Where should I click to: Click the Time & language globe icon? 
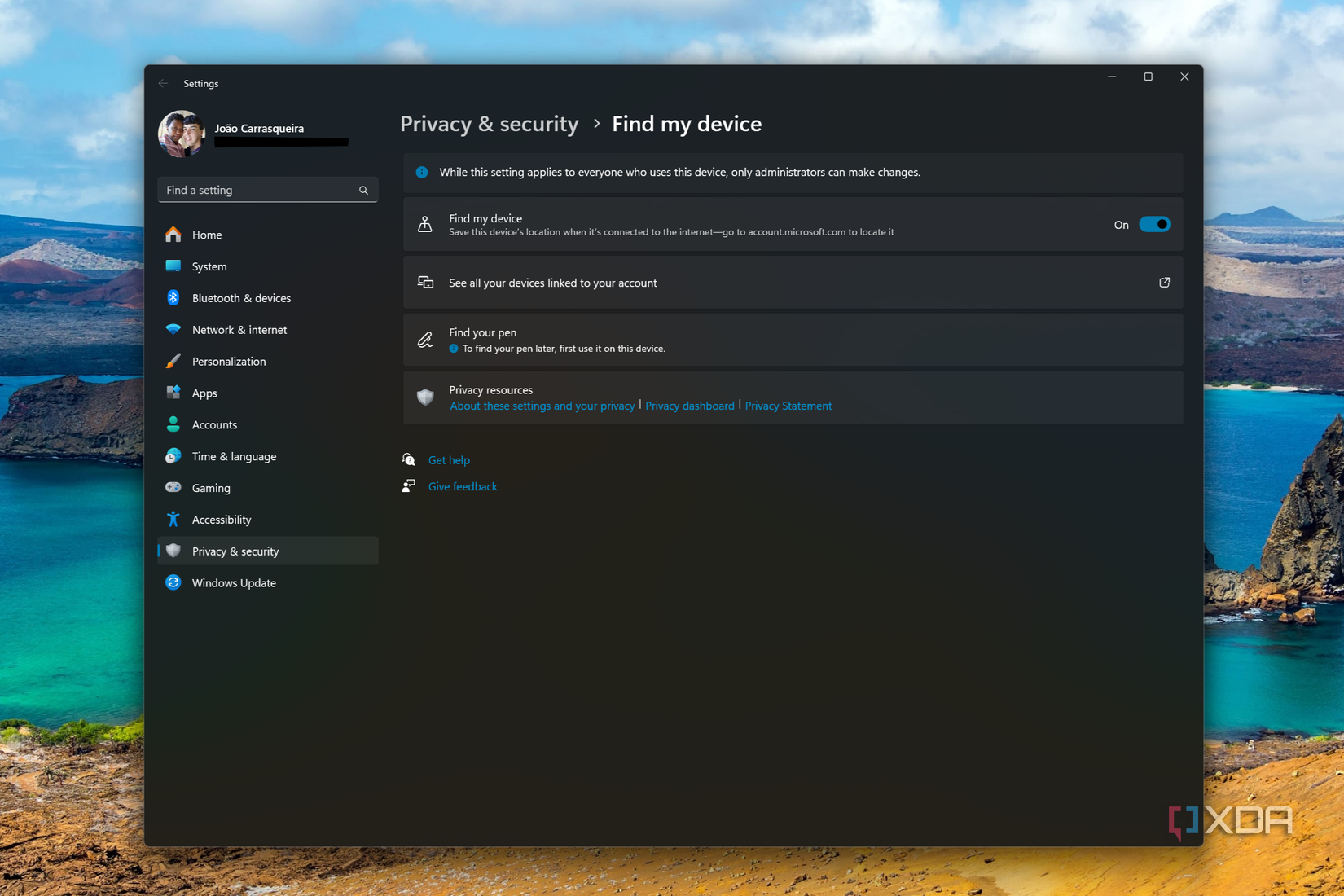tap(173, 456)
